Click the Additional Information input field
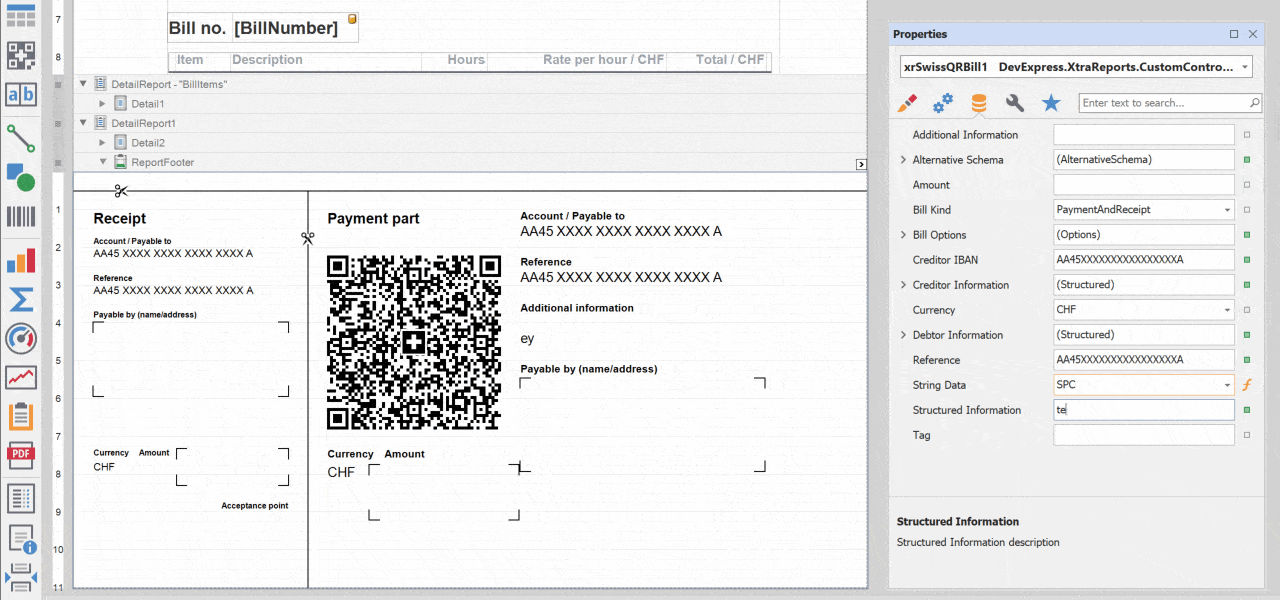Screen dimensions: 1280x600 (x=1144, y=135)
